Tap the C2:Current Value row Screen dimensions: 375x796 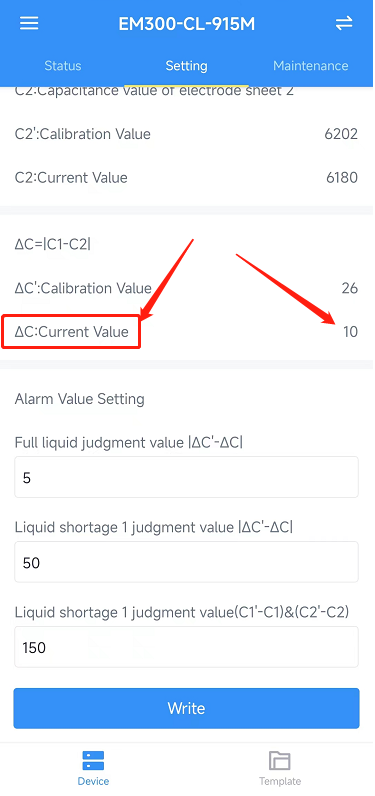[186, 178]
